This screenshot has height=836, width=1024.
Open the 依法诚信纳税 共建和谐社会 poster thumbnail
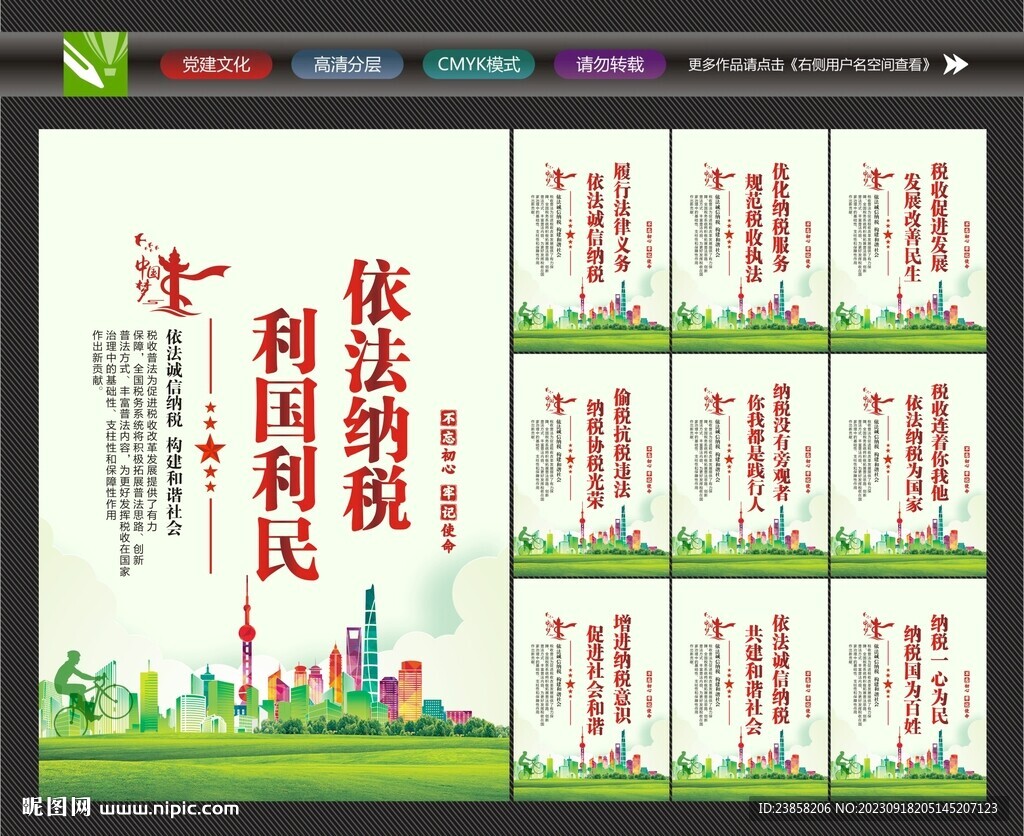[750, 689]
